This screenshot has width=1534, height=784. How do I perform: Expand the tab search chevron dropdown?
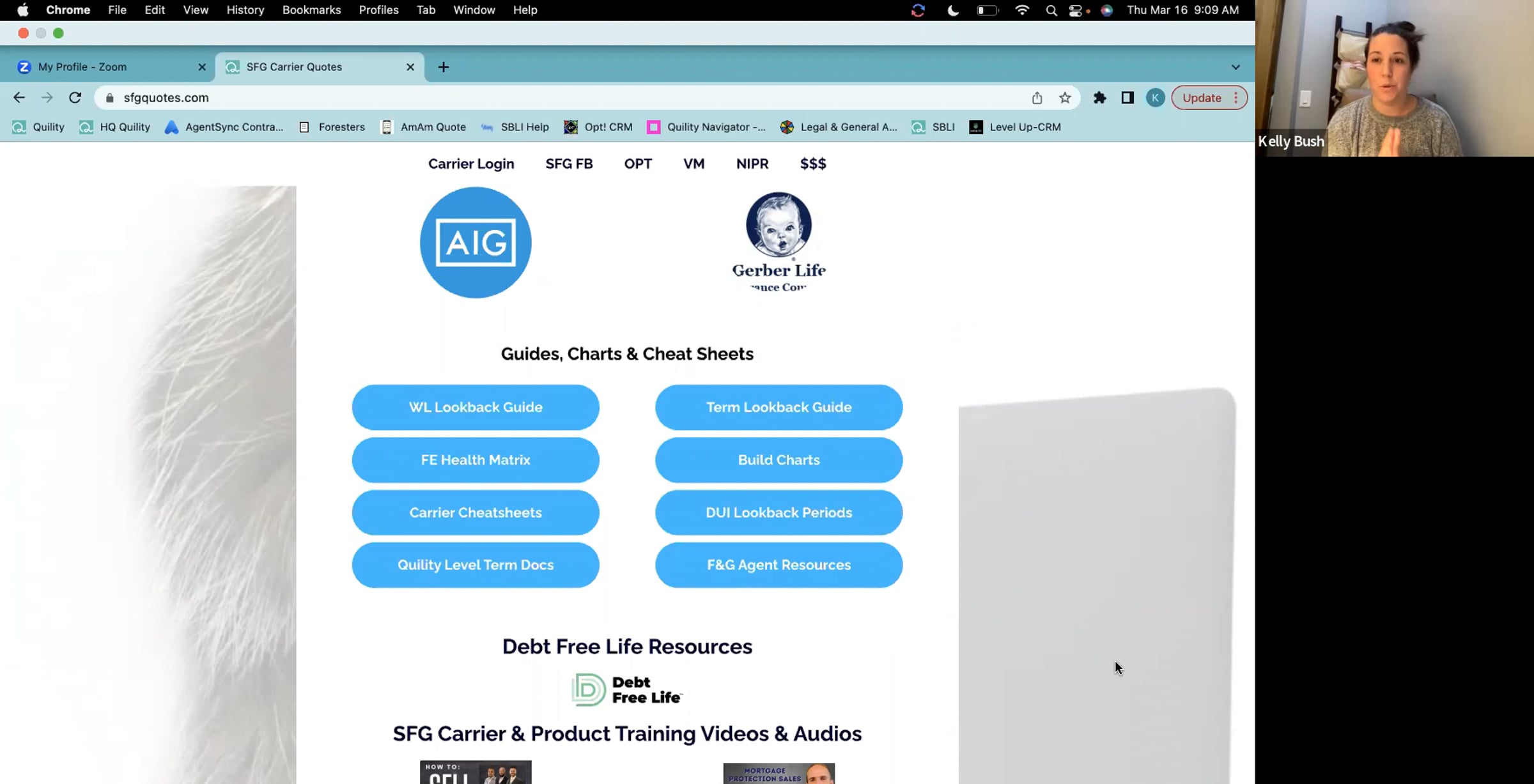coord(1236,67)
